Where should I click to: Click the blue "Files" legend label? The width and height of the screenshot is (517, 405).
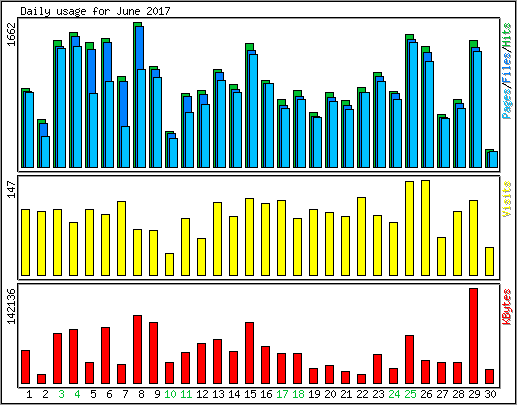click(x=507, y=68)
